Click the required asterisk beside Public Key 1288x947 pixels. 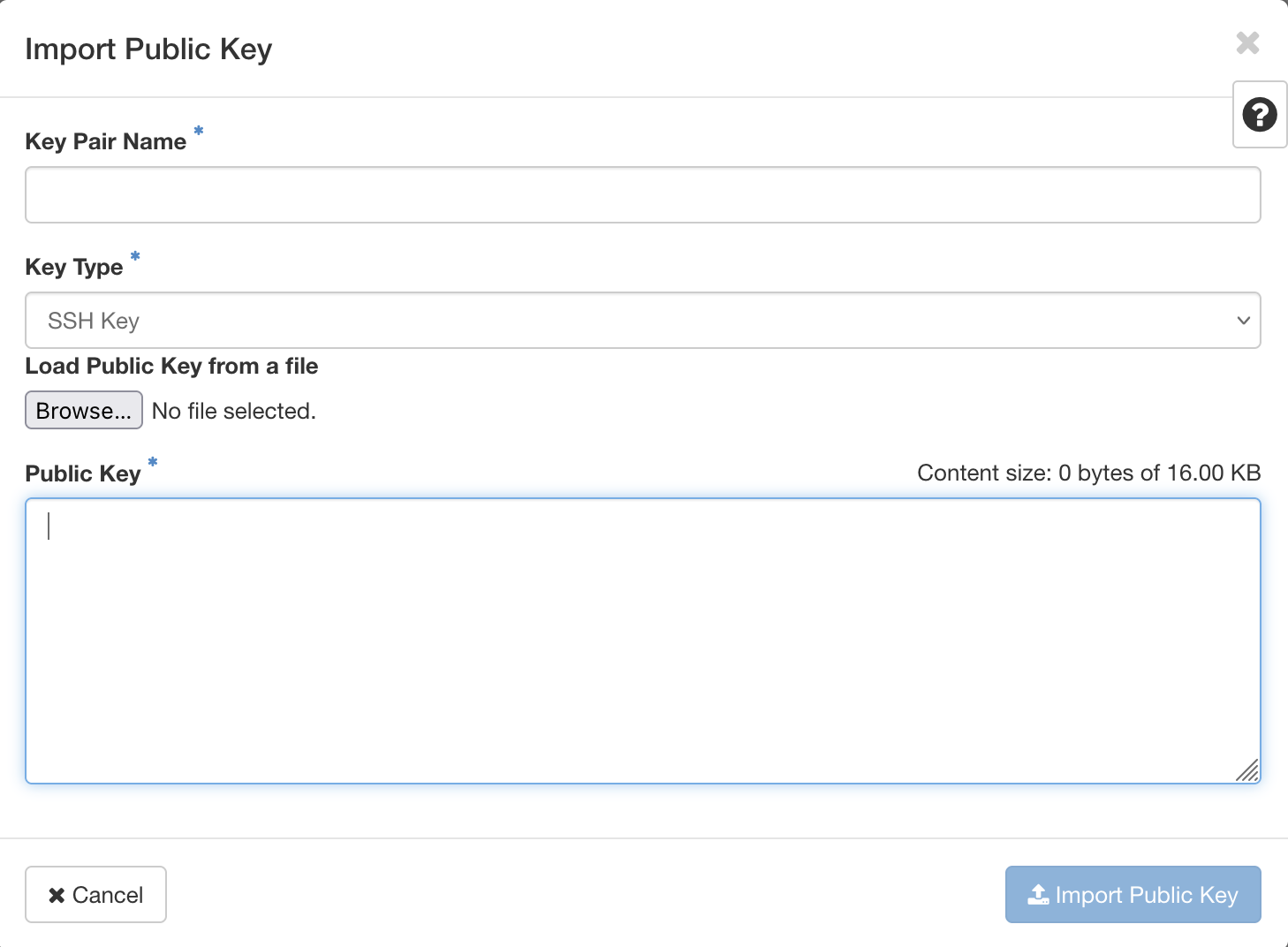coord(152,463)
